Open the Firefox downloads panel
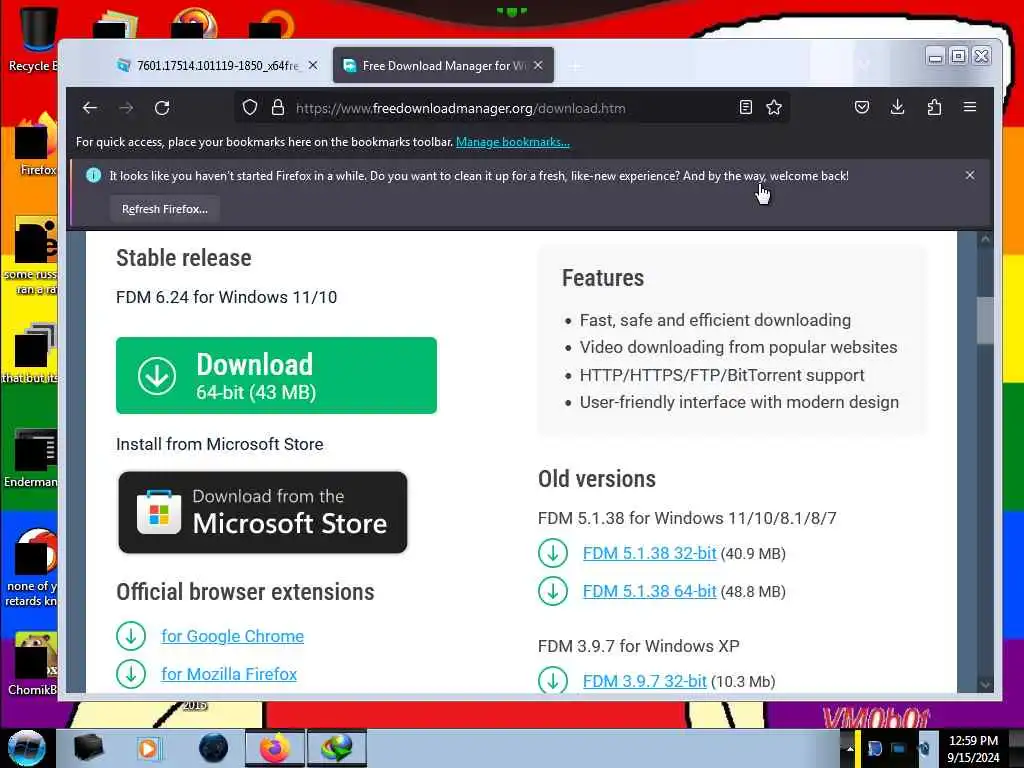Viewport: 1024px width, 768px height. click(x=898, y=107)
